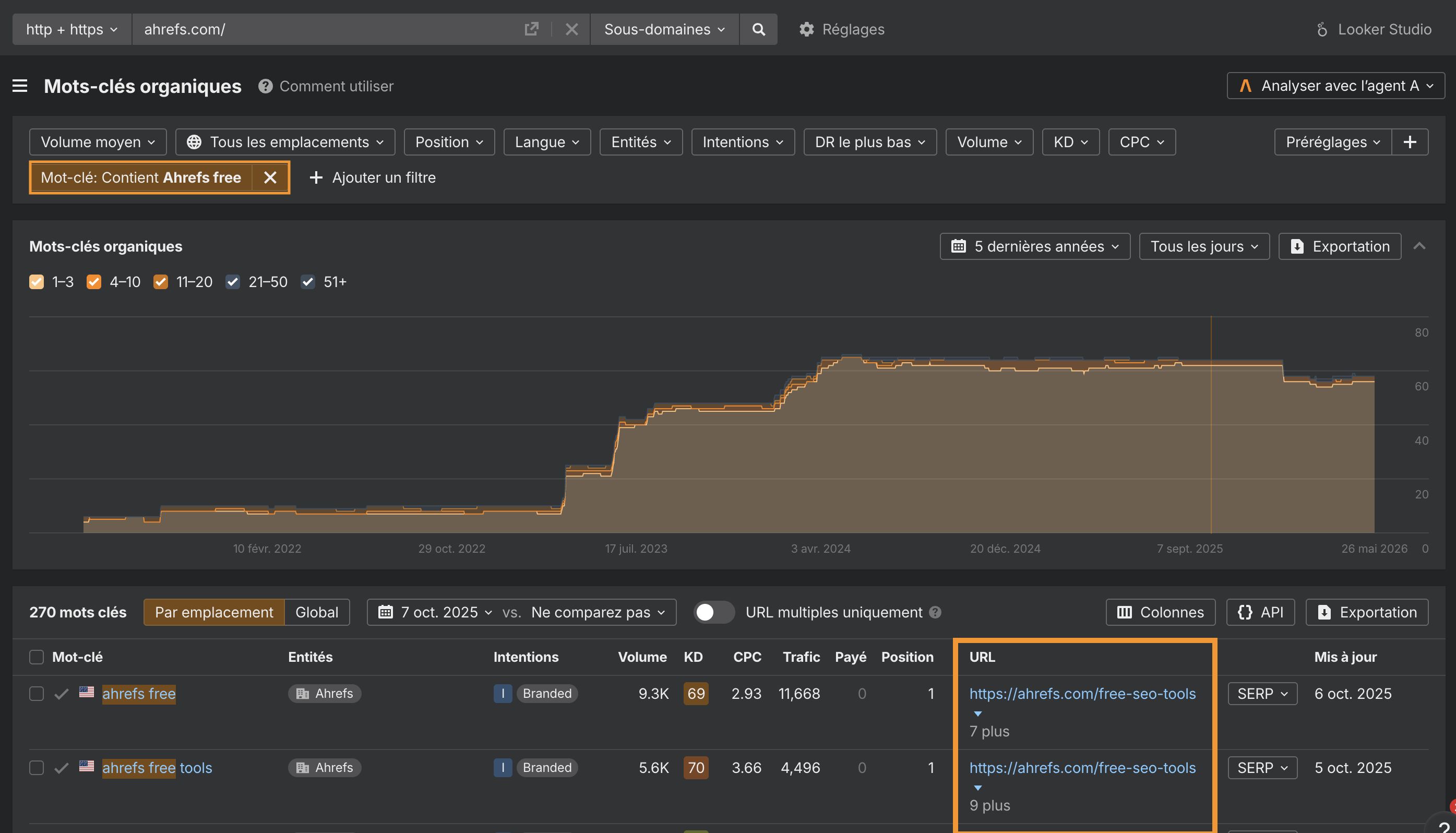1456x833 pixels.
Task: Open ahrefs free keyword link
Action: coord(139,694)
